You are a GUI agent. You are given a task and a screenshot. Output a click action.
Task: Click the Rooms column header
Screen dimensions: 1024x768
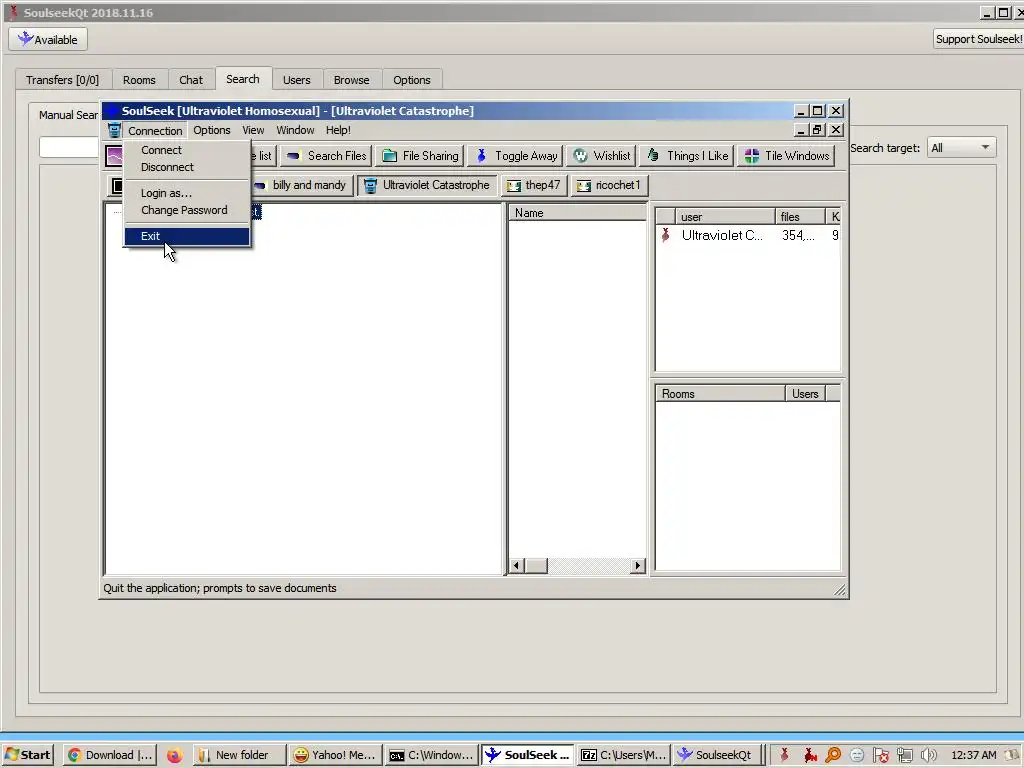pyautogui.click(x=720, y=394)
